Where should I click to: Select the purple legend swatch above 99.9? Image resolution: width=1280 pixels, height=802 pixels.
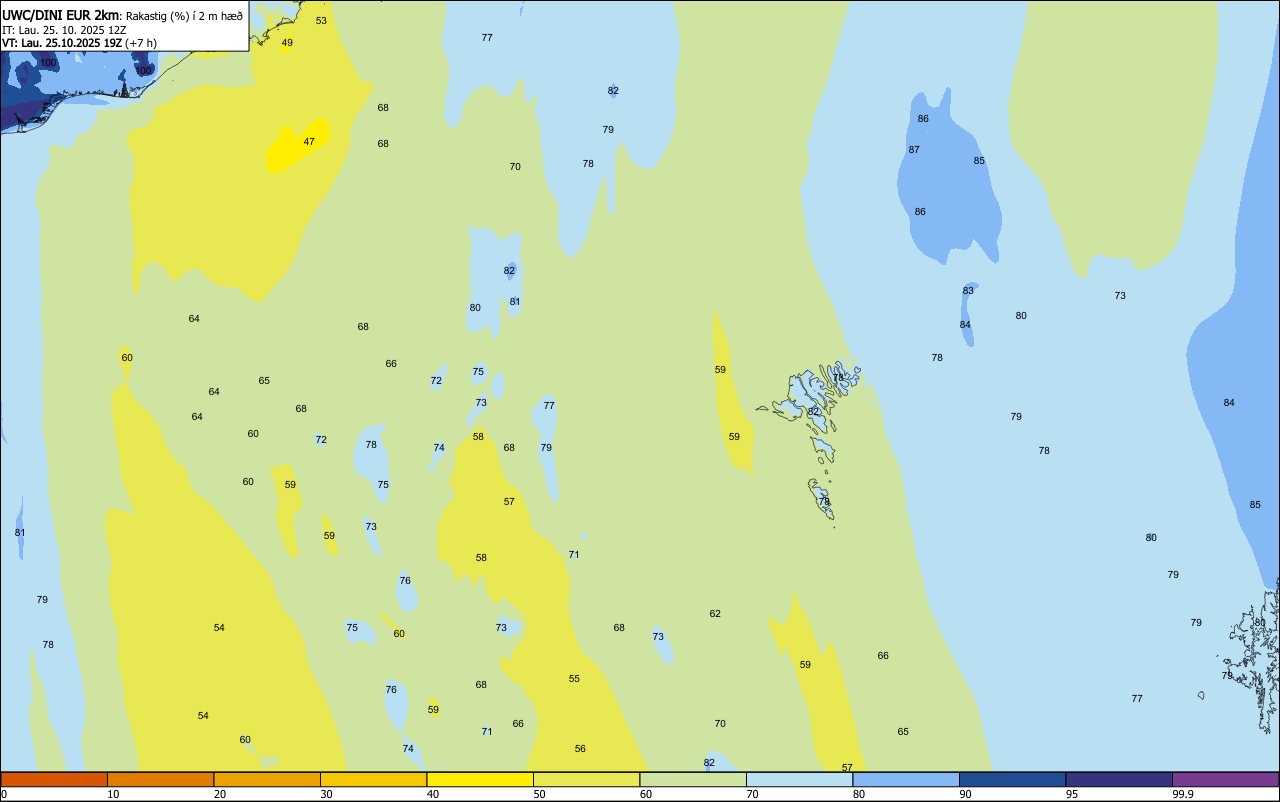1225,779
